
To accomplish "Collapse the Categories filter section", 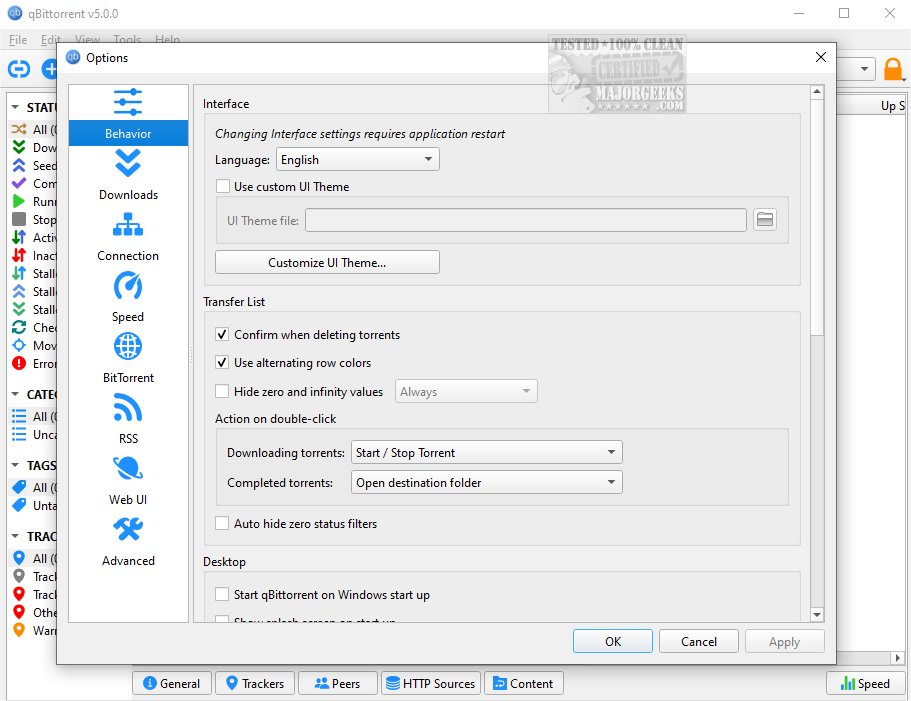I will [15, 394].
